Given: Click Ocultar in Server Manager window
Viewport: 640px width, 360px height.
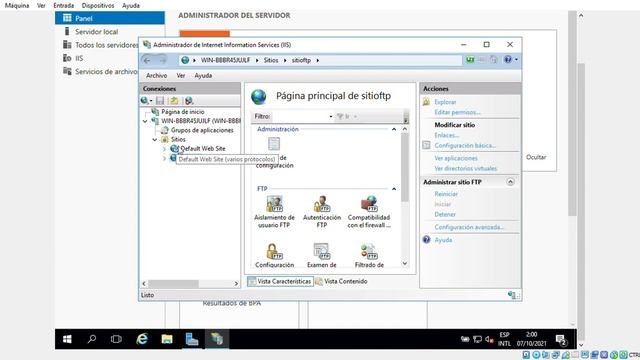Looking at the screenshot, I should 536,157.
